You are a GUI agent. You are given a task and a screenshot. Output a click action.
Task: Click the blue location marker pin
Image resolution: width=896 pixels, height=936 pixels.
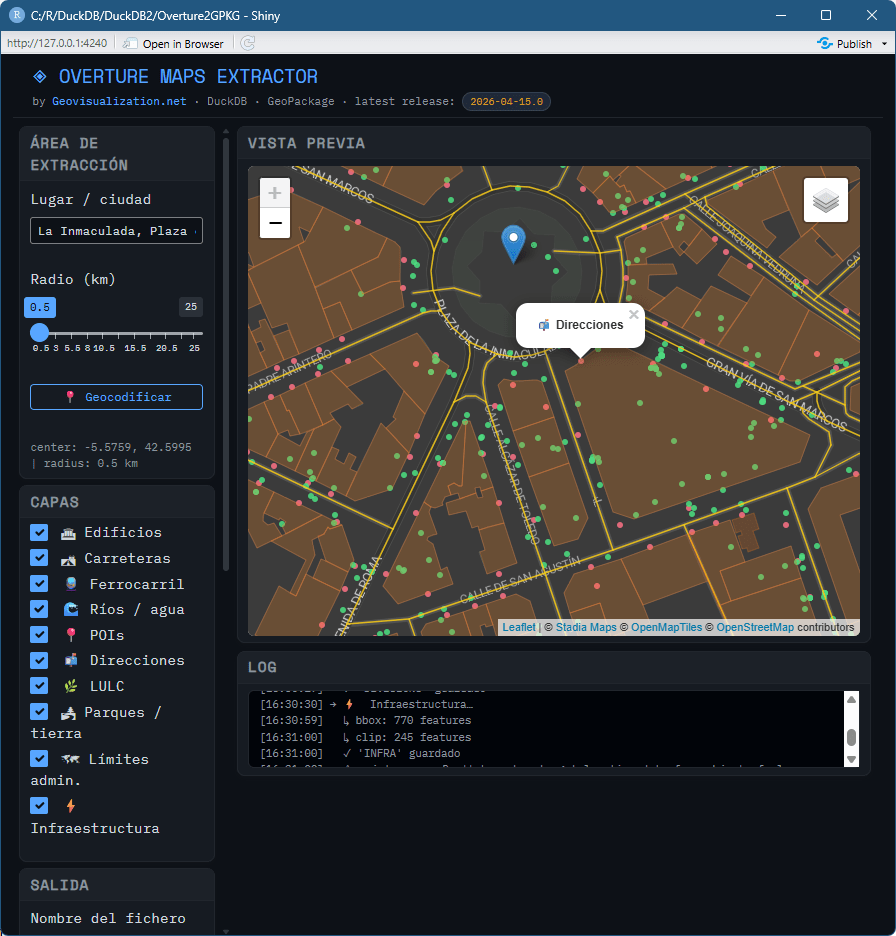(x=513, y=243)
